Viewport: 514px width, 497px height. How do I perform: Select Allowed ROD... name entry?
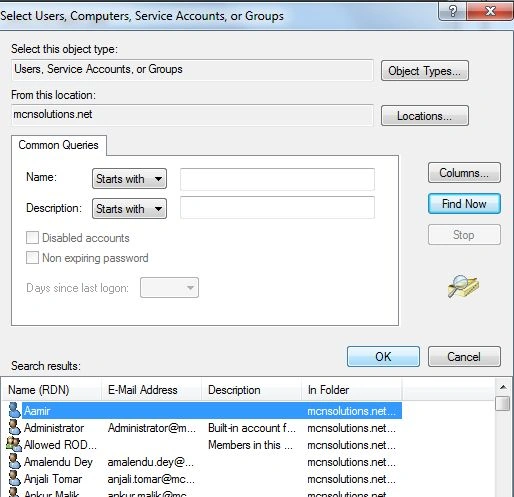[x=60, y=445]
